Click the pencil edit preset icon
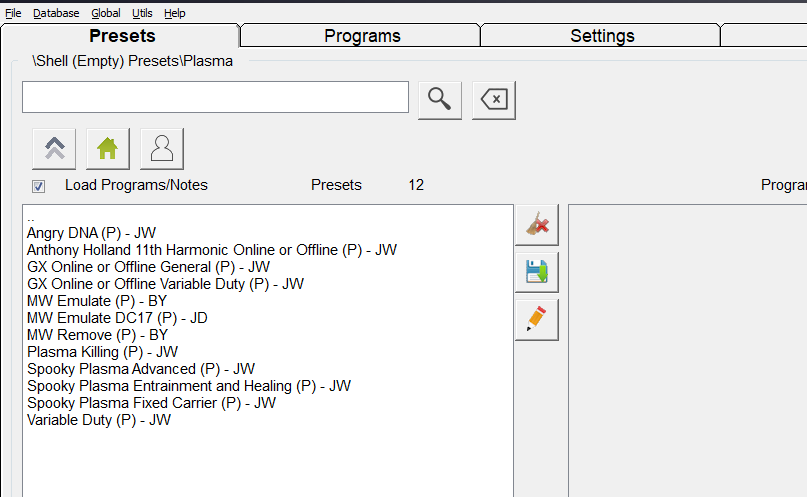This screenshot has height=497, width=807. click(x=536, y=320)
